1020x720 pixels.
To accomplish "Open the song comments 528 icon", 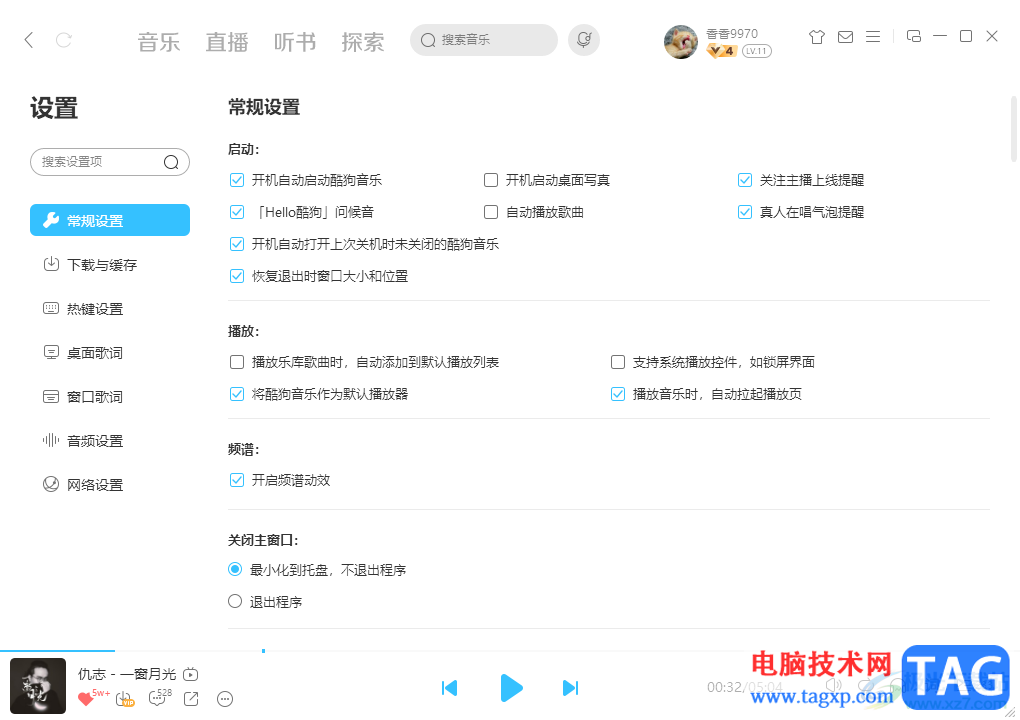I will [157, 699].
